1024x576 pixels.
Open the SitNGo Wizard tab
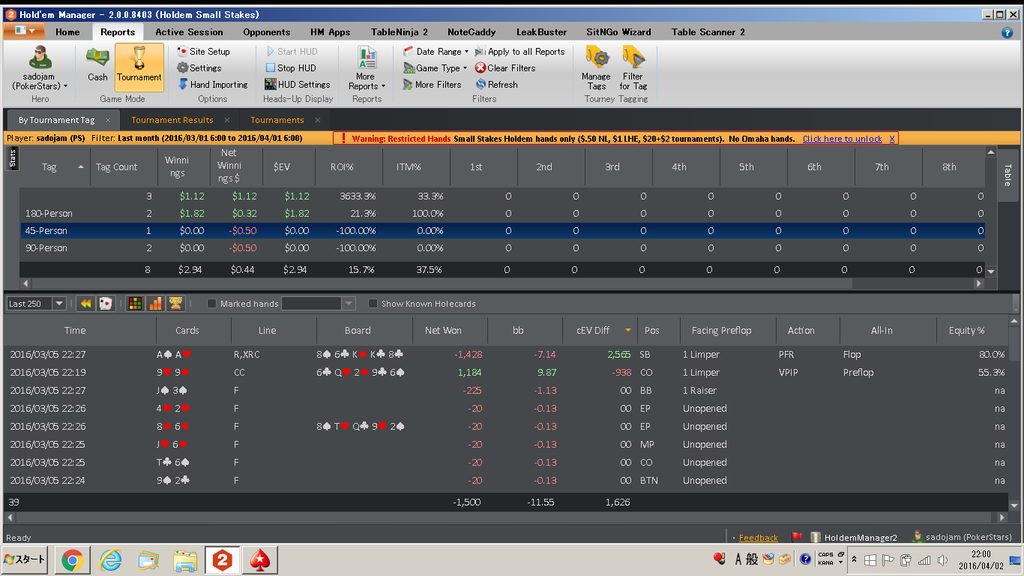[618, 32]
